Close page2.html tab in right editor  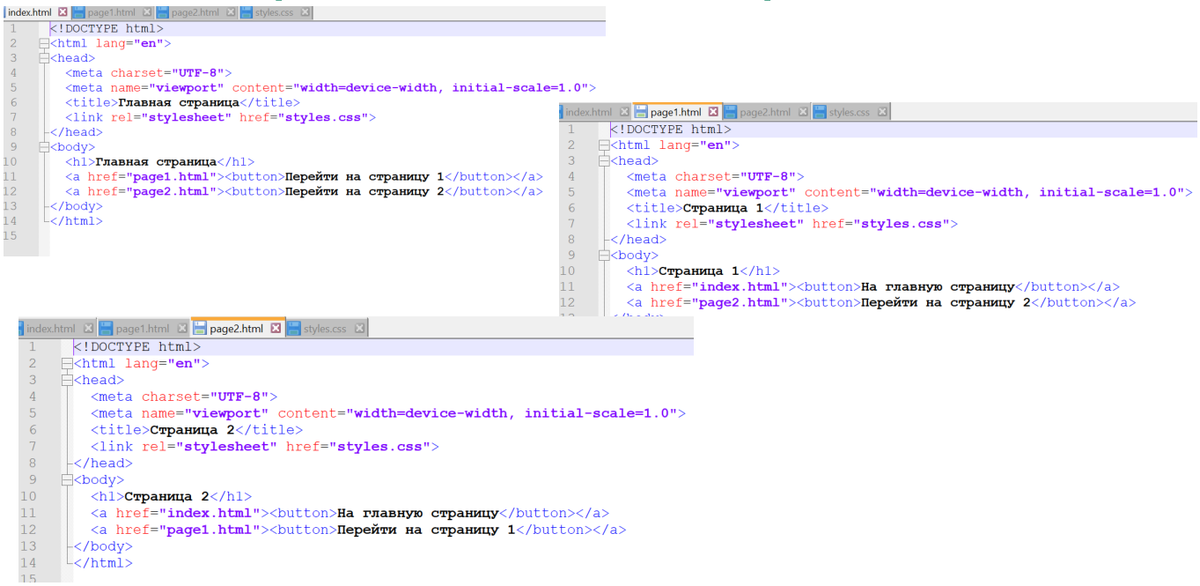(802, 112)
